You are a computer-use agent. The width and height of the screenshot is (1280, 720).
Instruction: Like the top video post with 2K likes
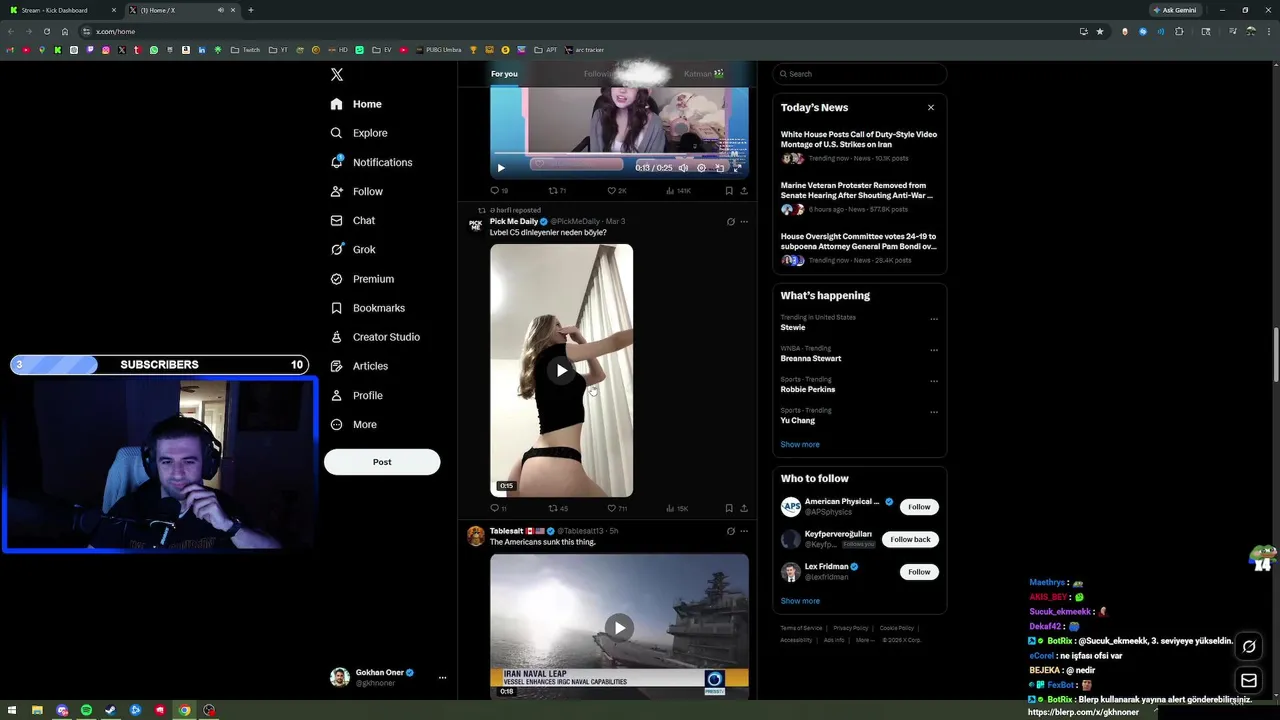(x=616, y=191)
